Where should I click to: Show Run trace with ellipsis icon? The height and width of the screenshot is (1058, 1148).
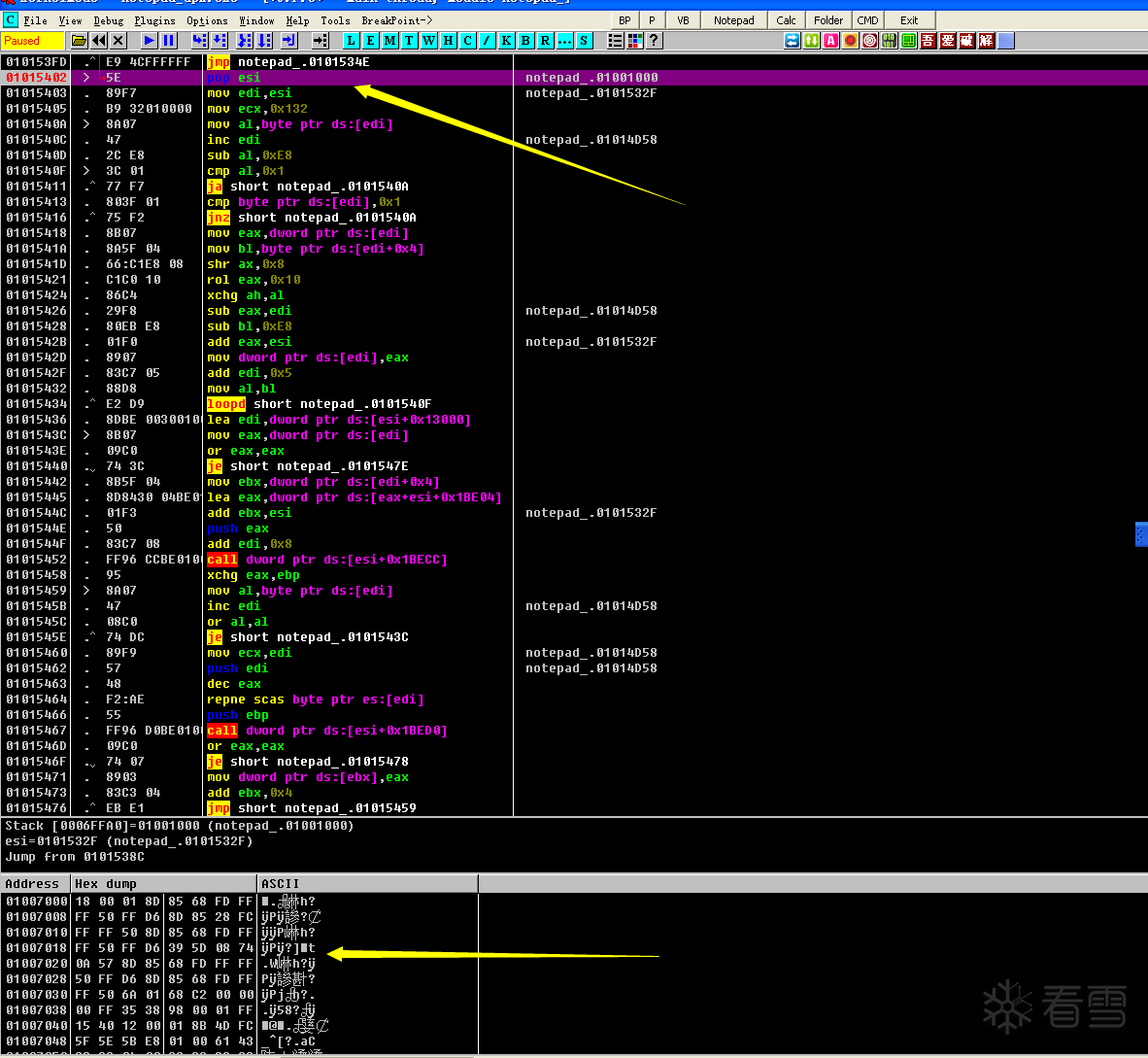click(564, 41)
